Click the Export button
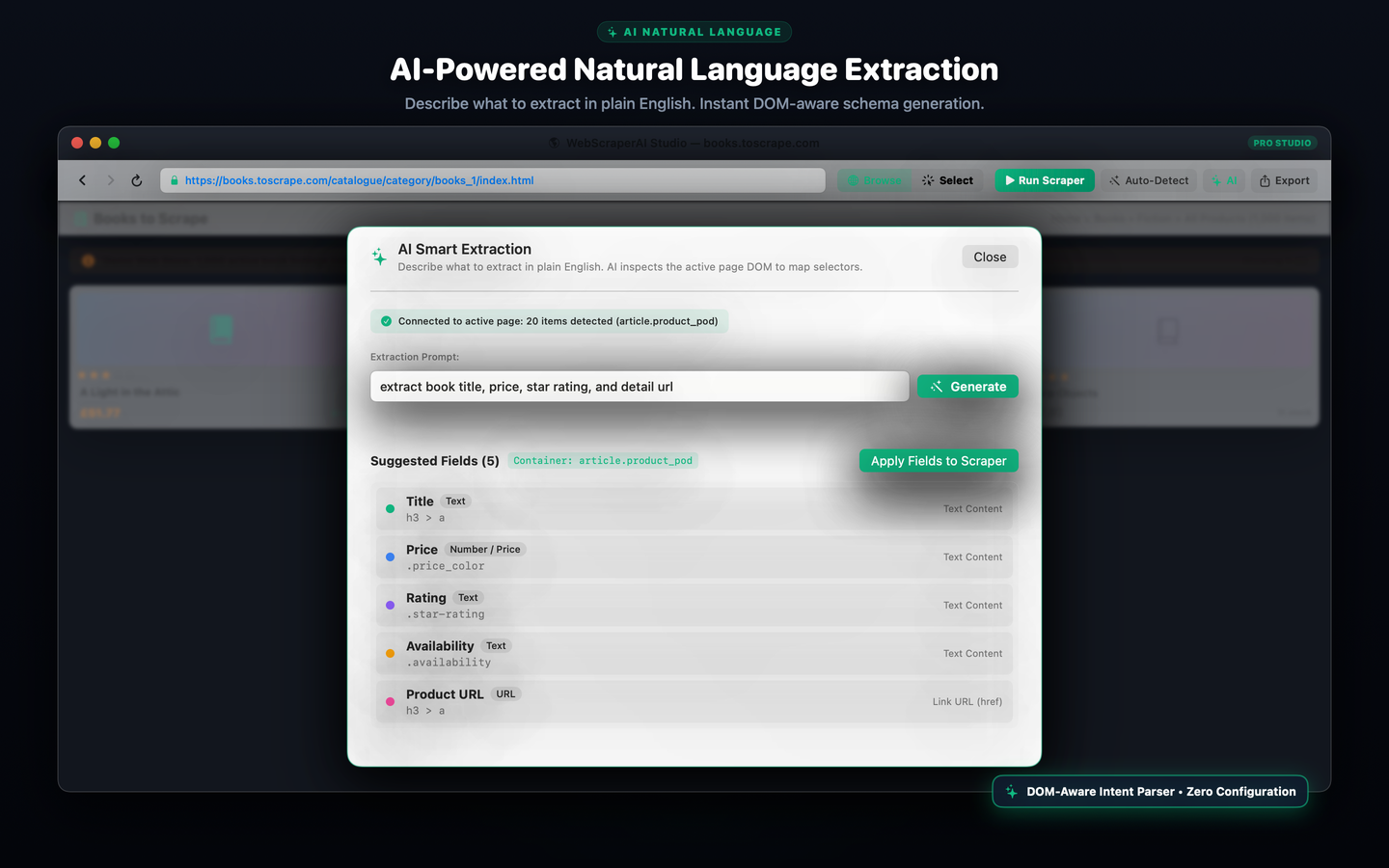 click(1284, 180)
